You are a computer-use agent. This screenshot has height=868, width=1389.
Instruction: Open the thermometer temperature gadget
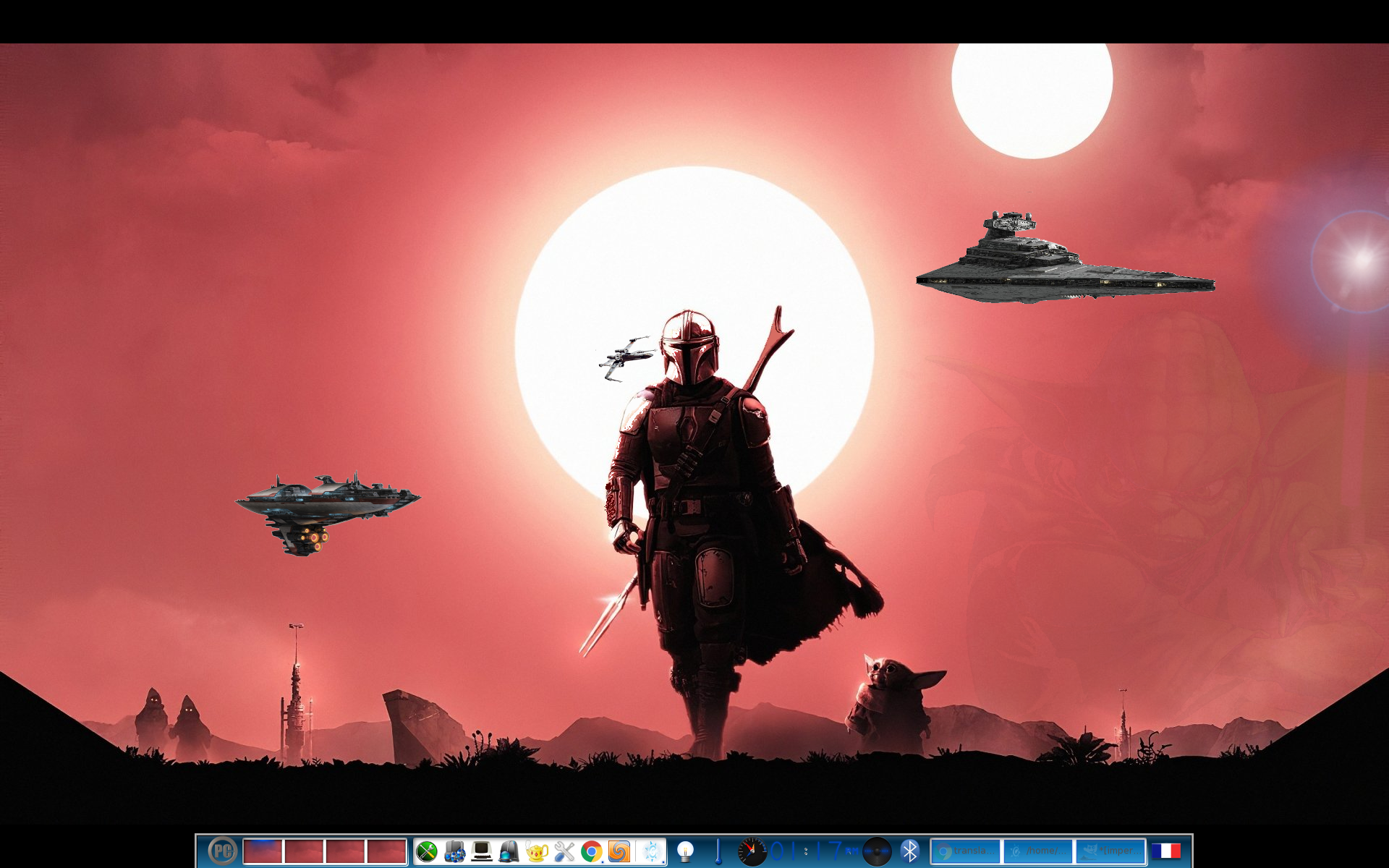pos(718,851)
